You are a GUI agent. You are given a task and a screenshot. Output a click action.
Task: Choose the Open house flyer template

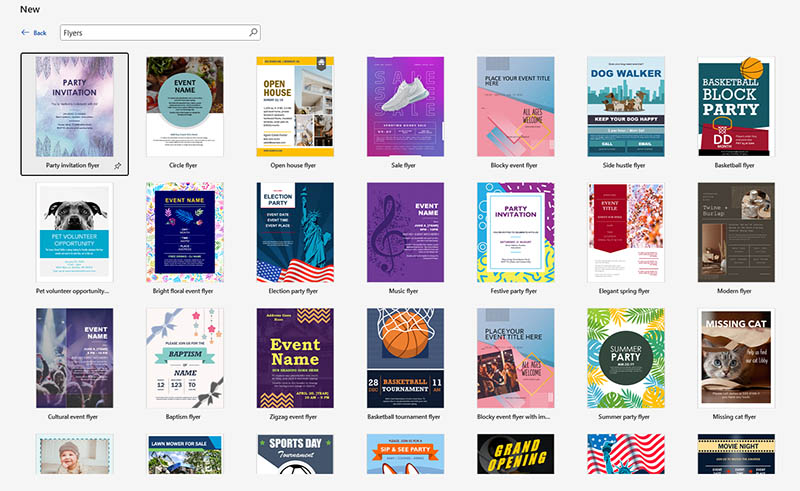pyautogui.click(x=294, y=105)
